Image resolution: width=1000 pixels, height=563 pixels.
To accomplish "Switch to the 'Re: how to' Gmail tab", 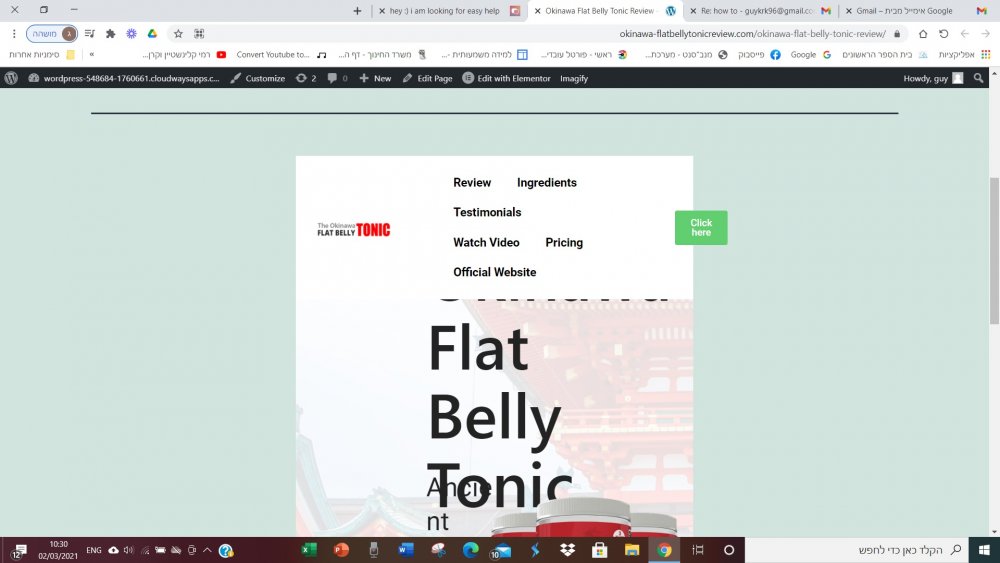I will pyautogui.click(x=760, y=11).
